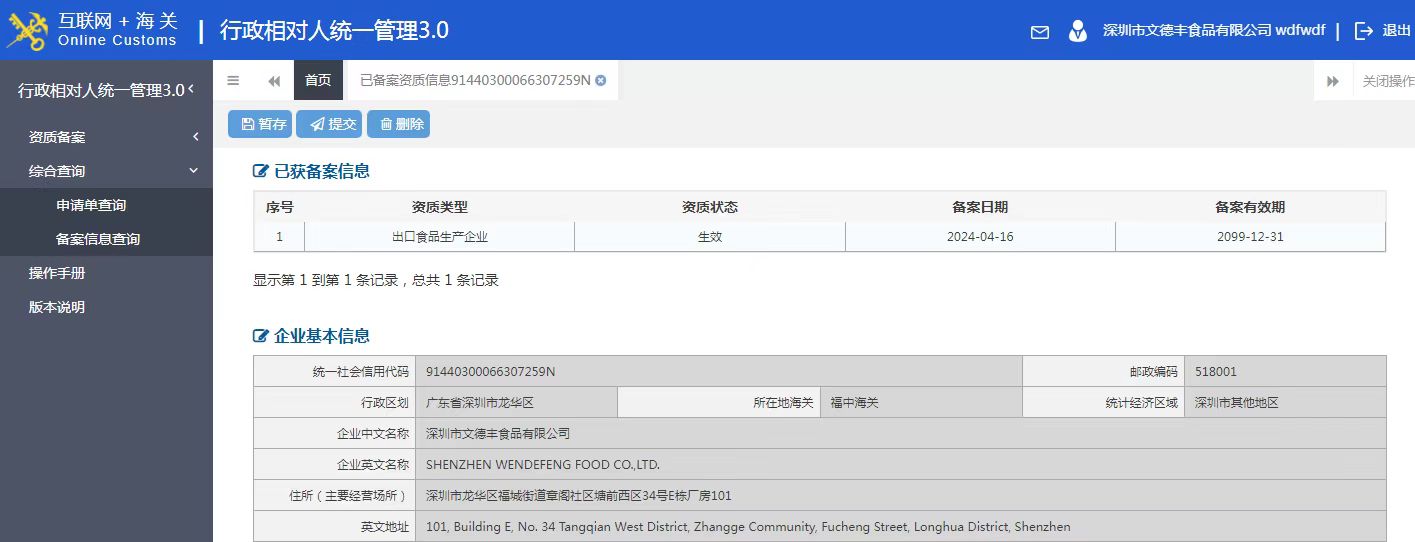Click the 所在地海关 field 福中海关

pyautogui.click(x=921, y=403)
